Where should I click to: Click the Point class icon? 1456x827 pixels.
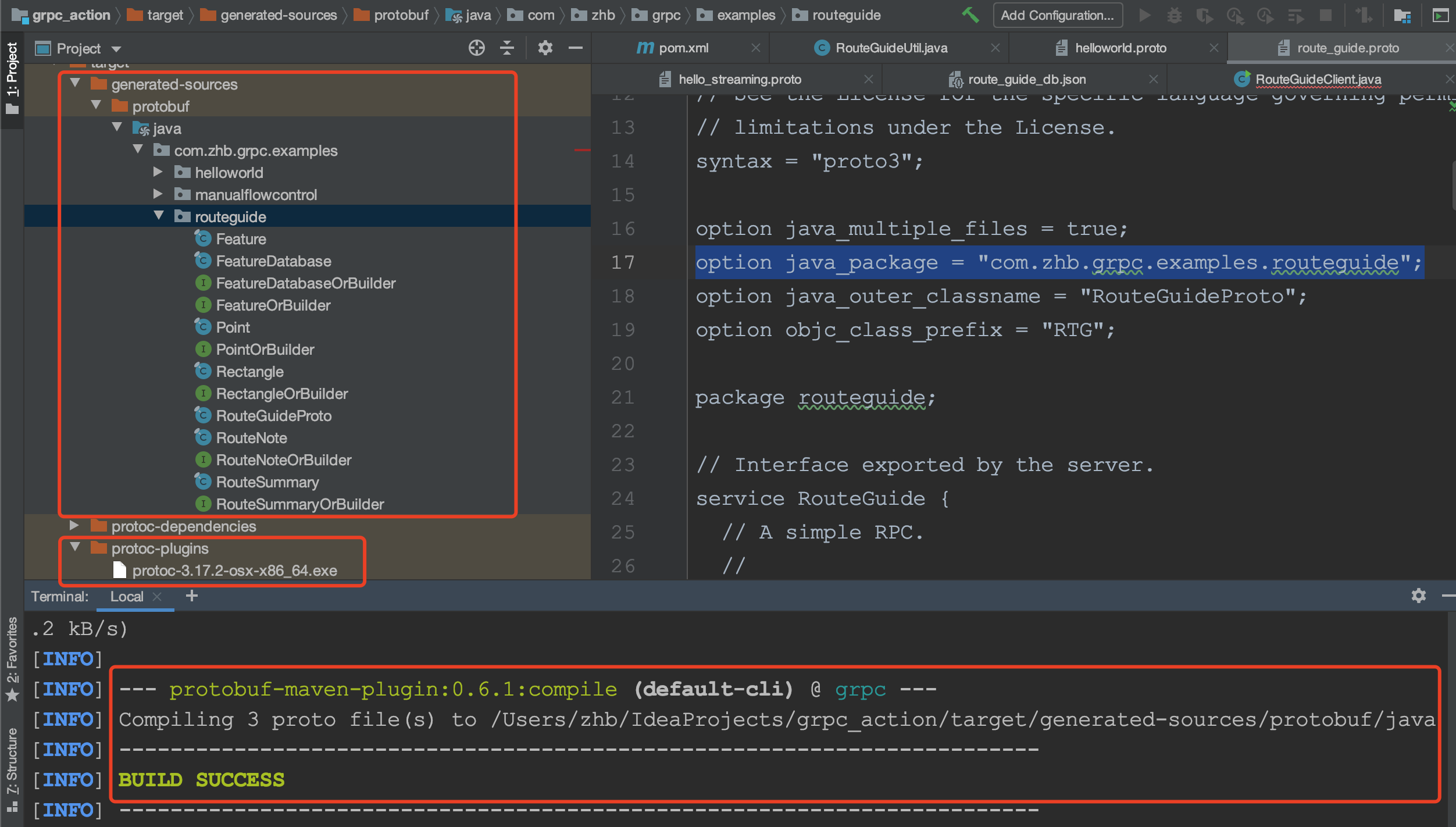coord(202,327)
